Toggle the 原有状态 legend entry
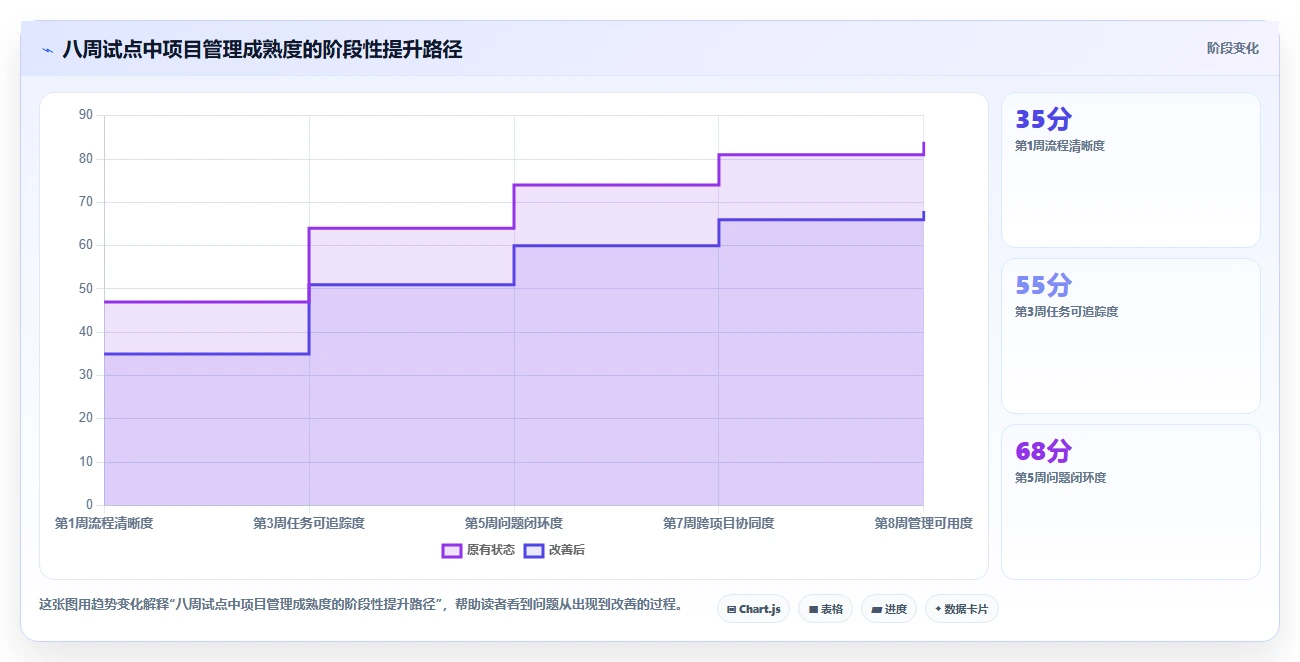Screen dimensions: 1300x662 tap(478, 550)
